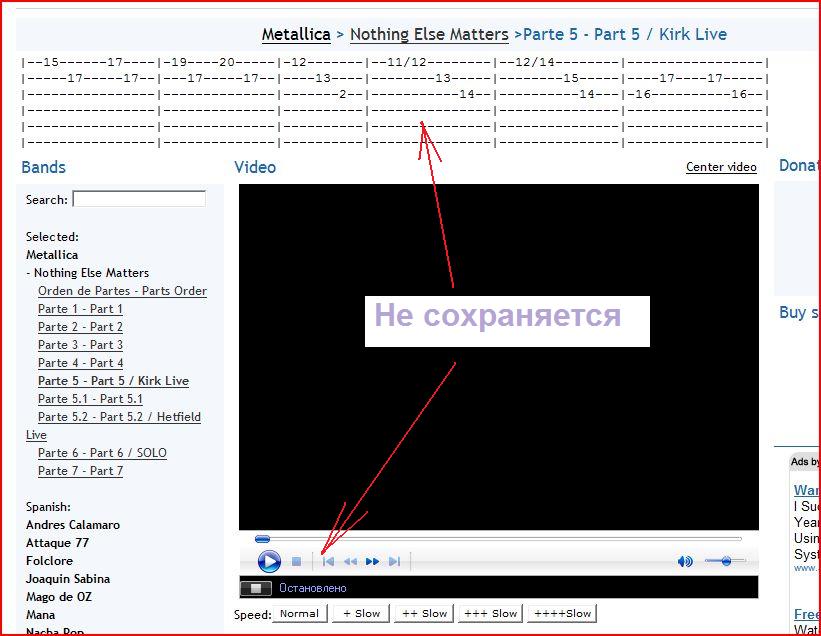Screen dimensions: 821x636
Task: Select Metallica in the selected bands list
Action: (x=52, y=255)
